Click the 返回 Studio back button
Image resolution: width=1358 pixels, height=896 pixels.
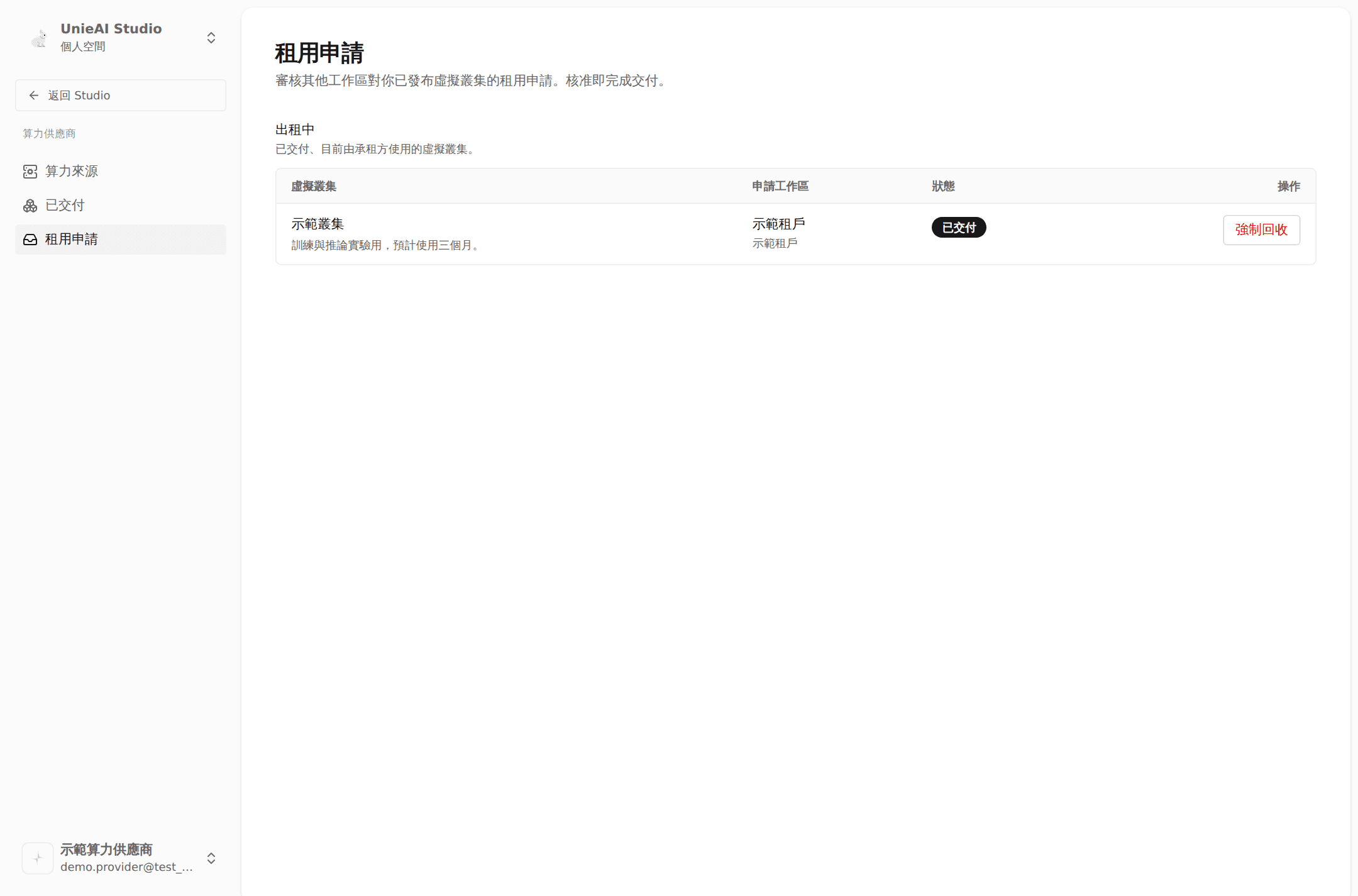(x=121, y=95)
